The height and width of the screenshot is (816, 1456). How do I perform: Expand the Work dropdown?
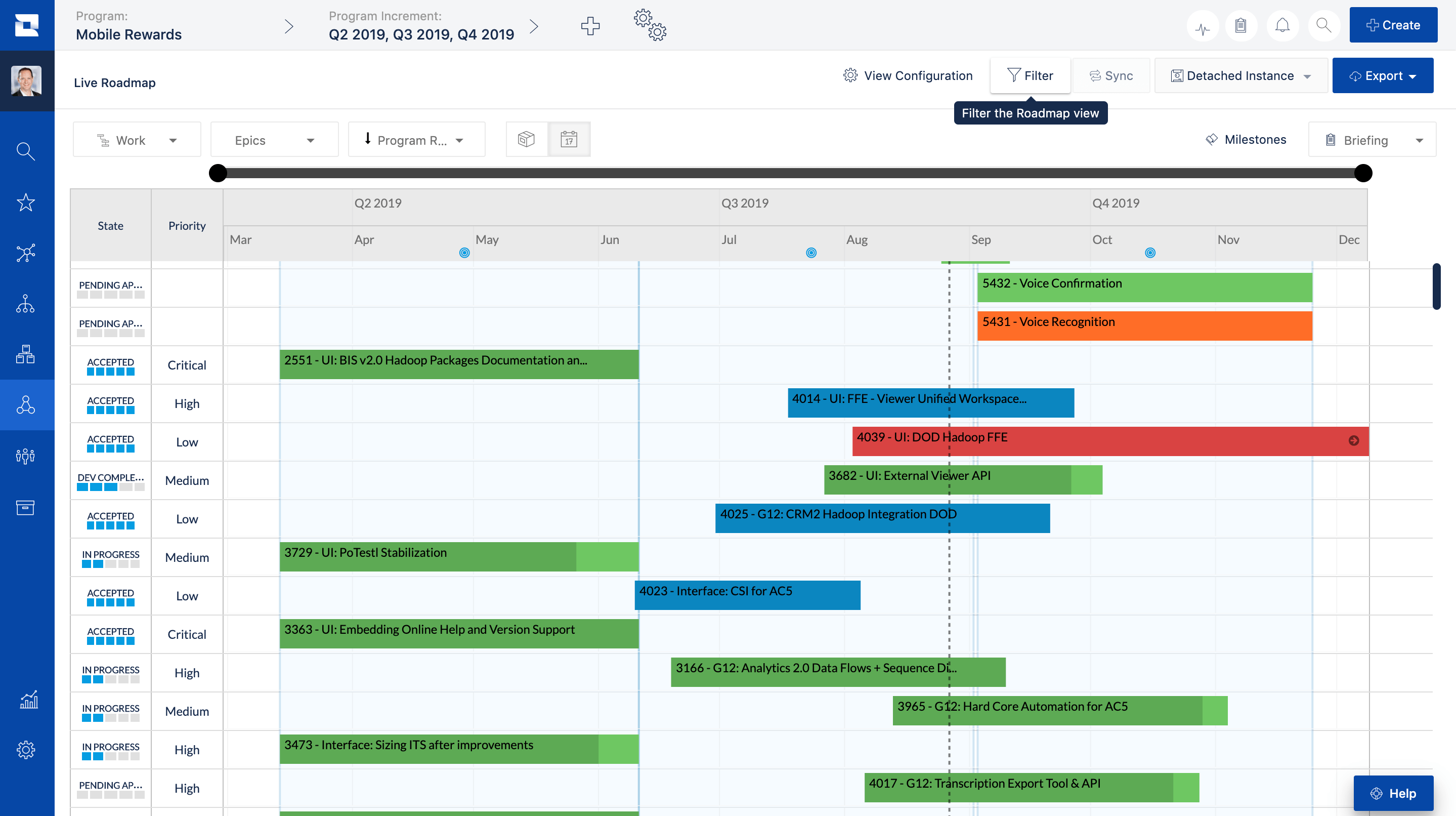click(x=137, y=140)
